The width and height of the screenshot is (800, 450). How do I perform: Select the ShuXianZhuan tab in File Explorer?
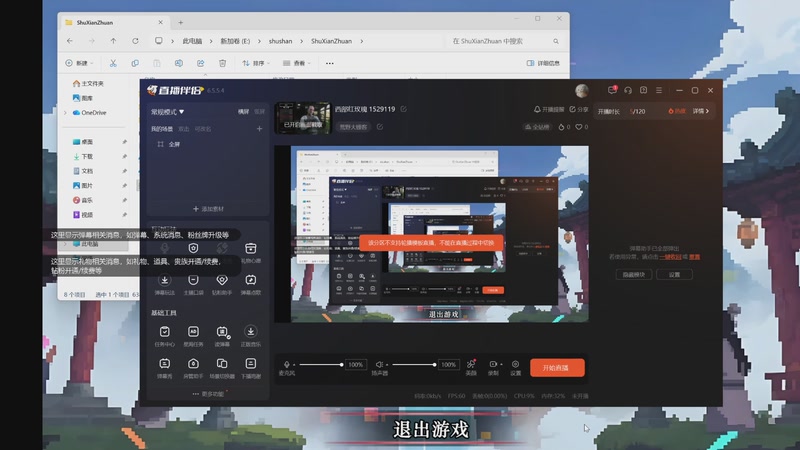tap(114, 22)
